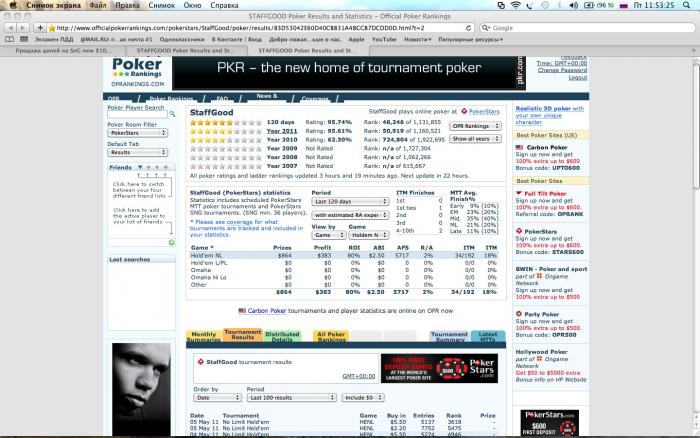
Task: Open the Apple menu
Action: [x=13, y=5]
